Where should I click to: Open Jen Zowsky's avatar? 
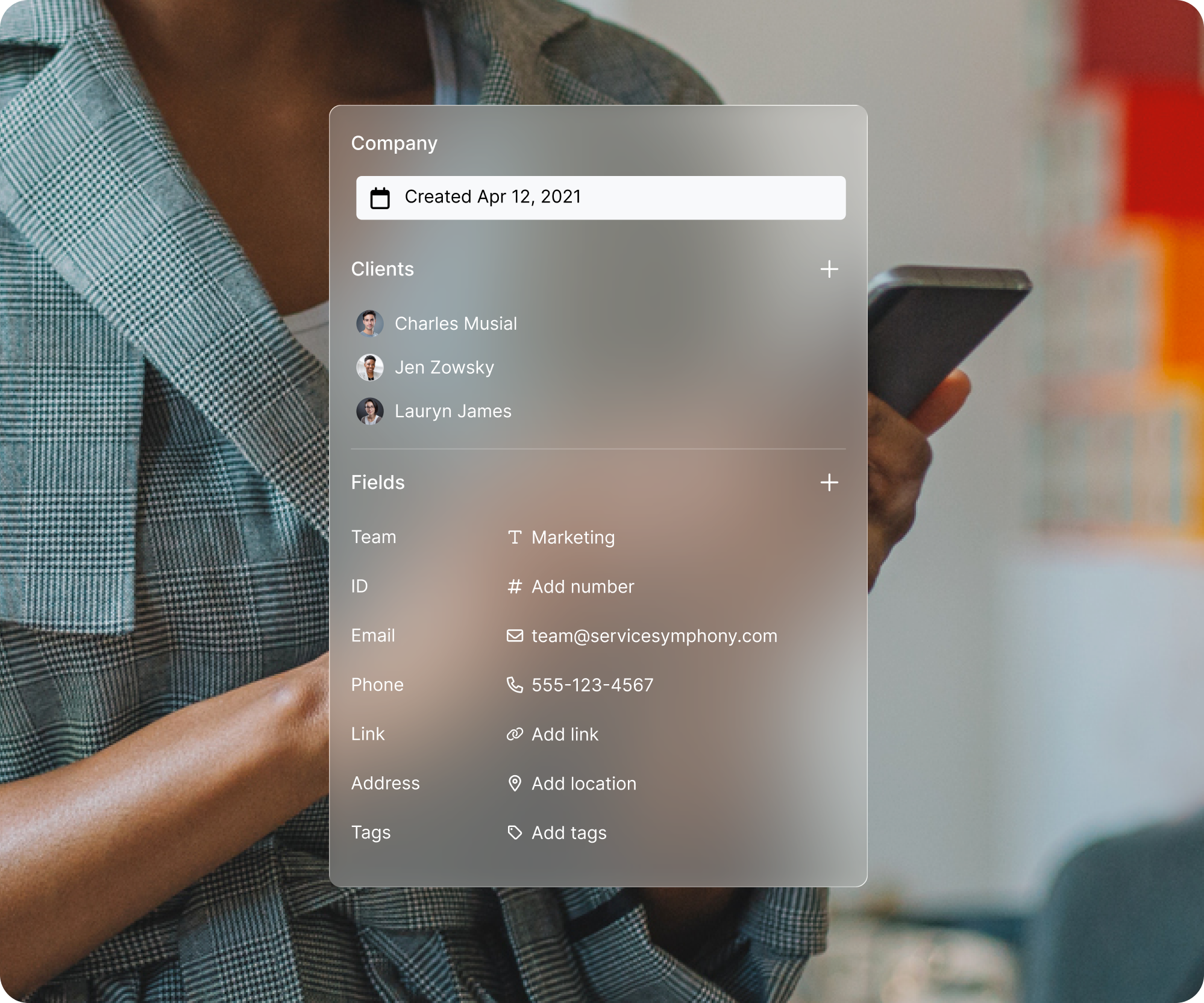point(370,368)
